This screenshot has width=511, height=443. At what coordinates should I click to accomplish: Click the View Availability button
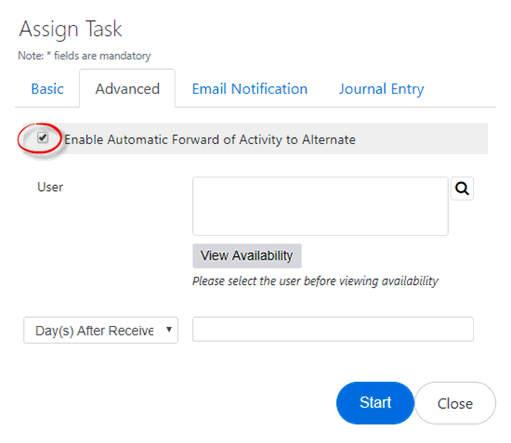click(247, 256)
